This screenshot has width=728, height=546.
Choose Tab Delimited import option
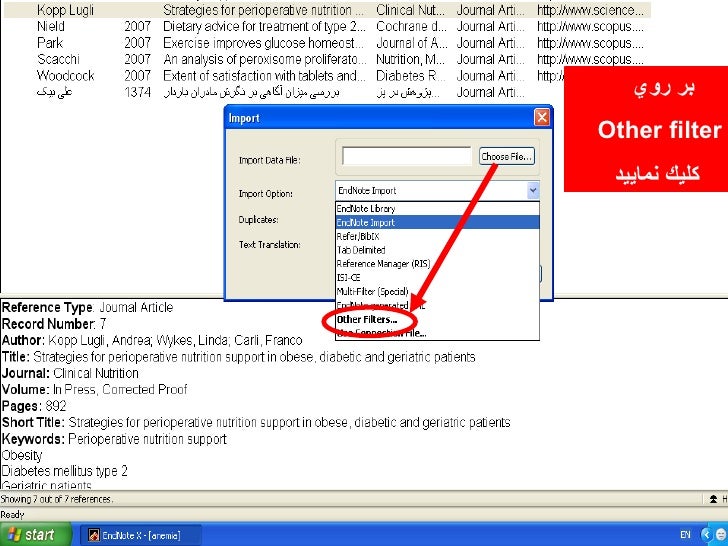(437, 250)
